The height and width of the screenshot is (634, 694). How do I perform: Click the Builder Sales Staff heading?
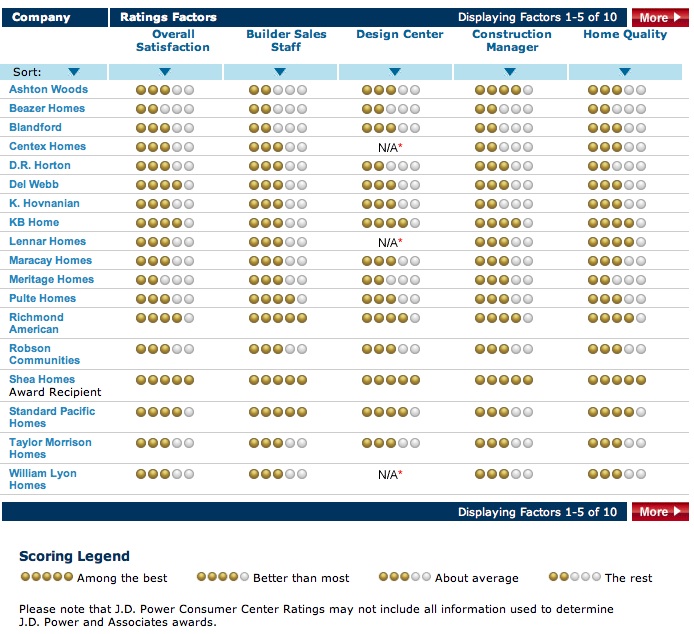tap(286, 41)
